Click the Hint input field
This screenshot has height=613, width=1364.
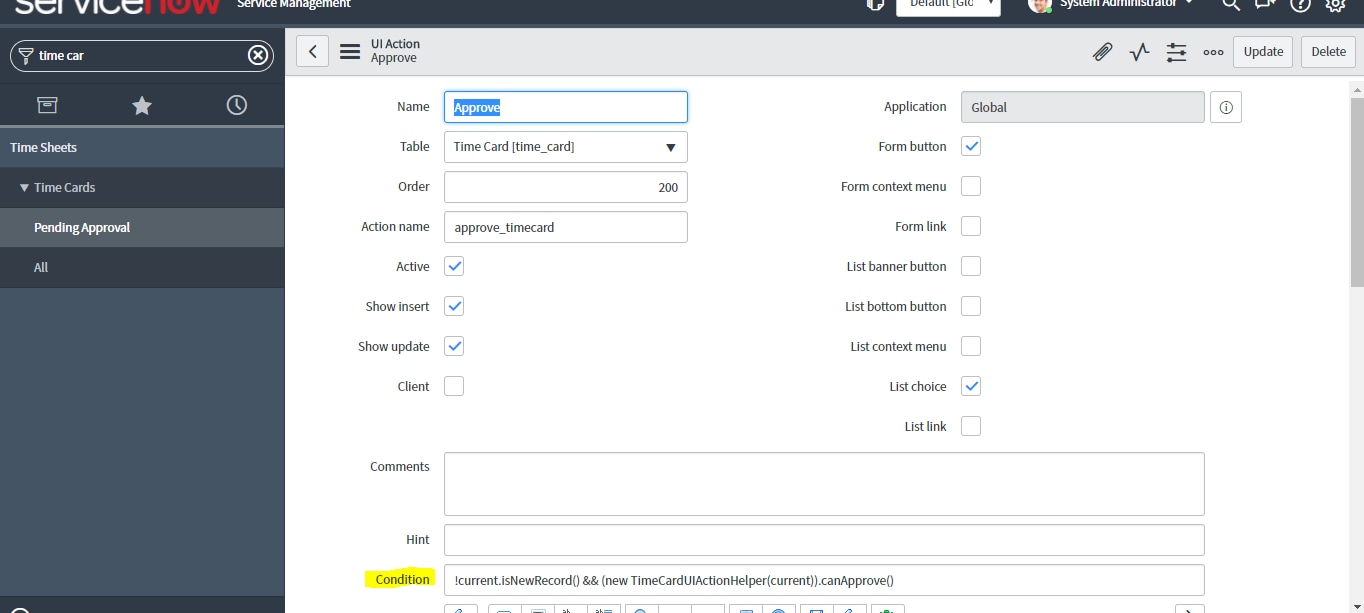pos(824,540)
